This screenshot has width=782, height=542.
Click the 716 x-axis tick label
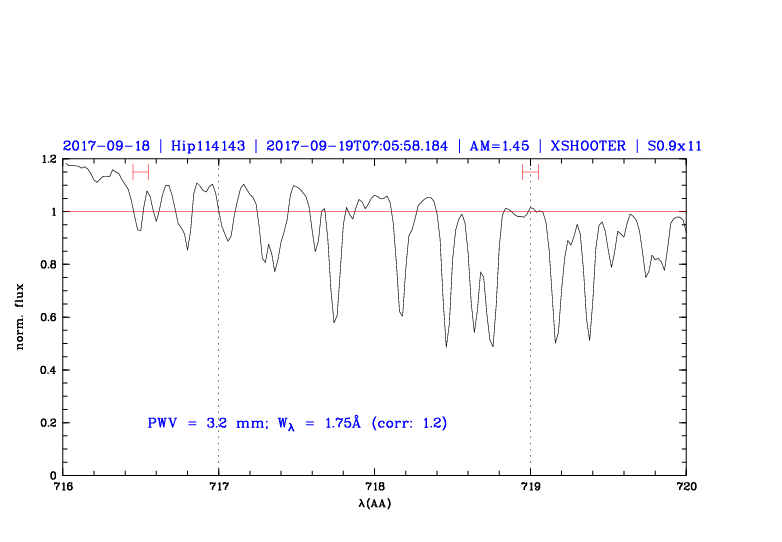click(62, 487)
